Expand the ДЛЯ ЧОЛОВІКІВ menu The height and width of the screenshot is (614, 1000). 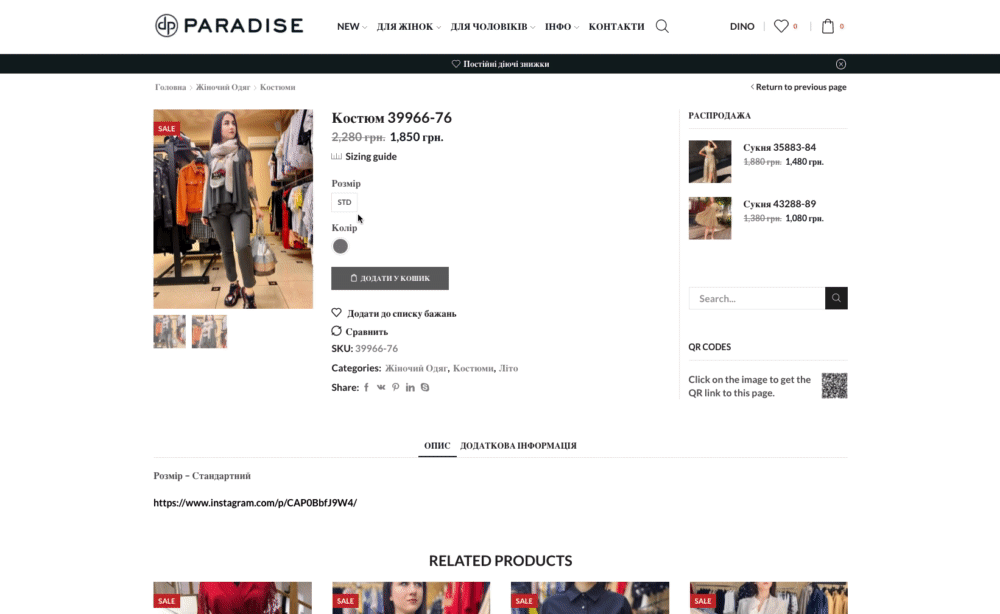coord(492,26)
